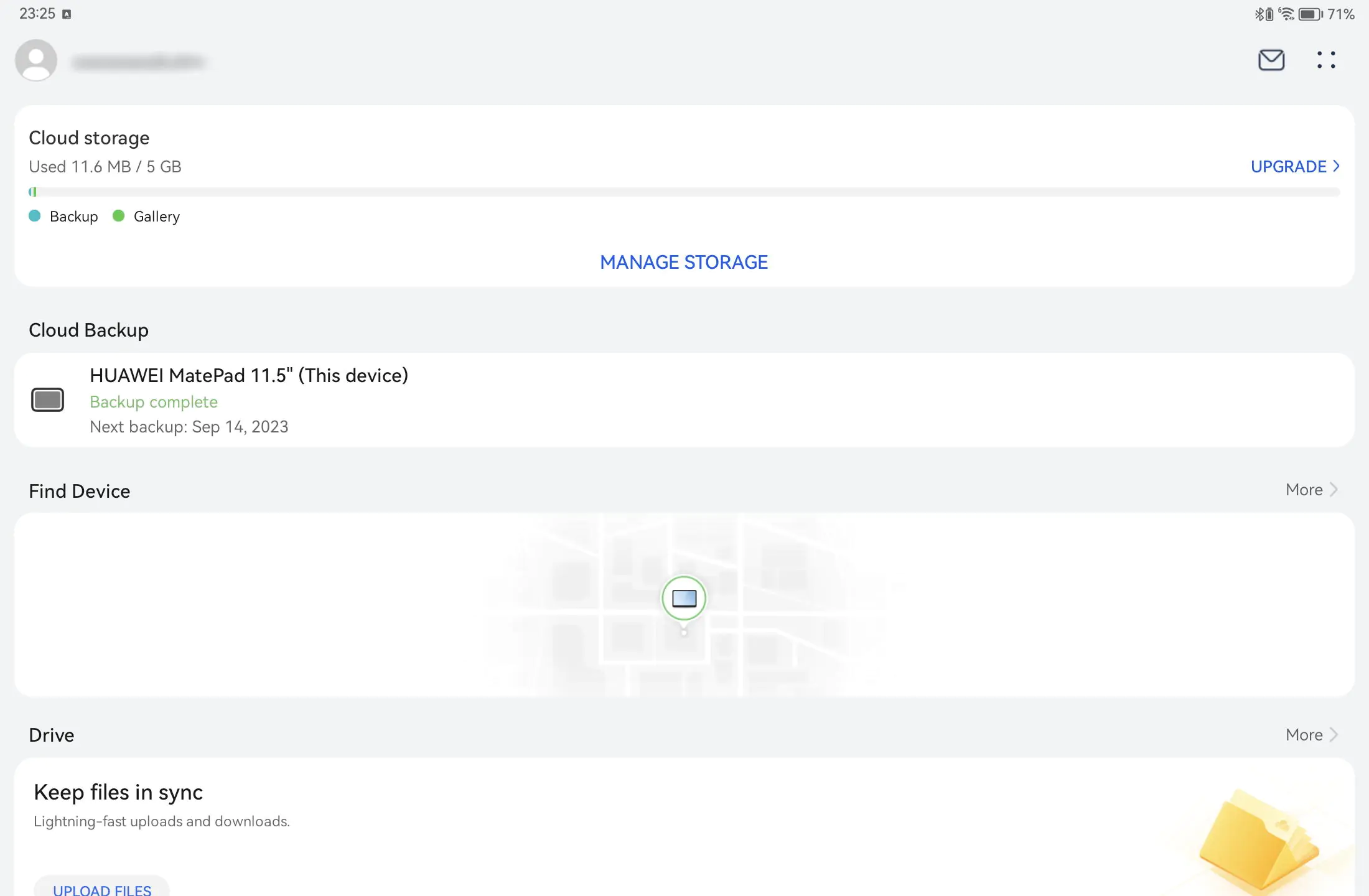Open More for Drive
This screenshot has width=1369, height=896.
tap(1304, 735)
